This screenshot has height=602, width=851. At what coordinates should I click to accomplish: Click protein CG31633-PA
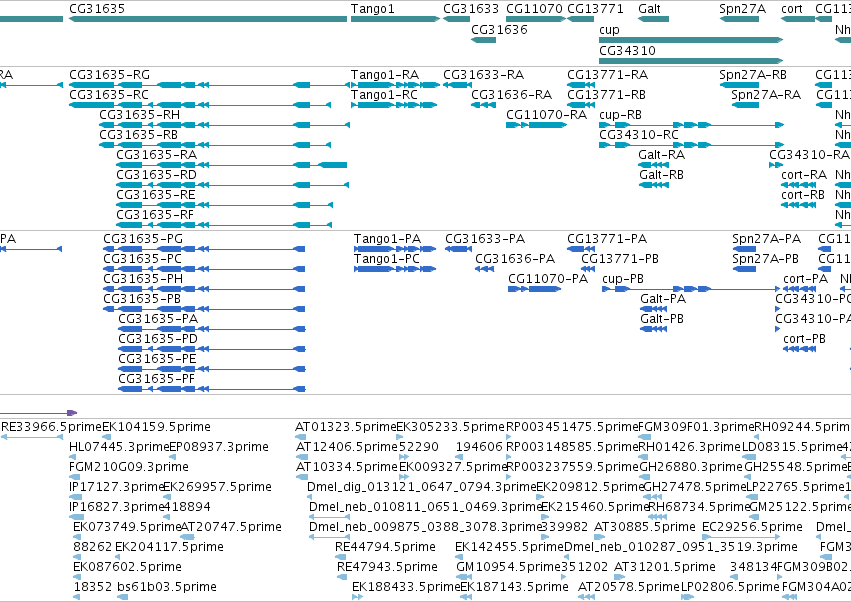[485, 239]
